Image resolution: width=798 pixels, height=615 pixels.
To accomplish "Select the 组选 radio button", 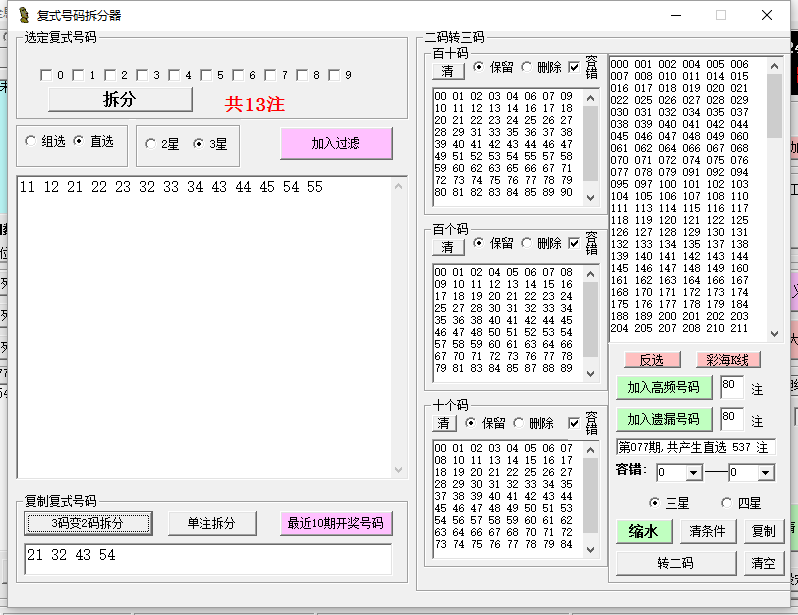I will coord(30,142).
